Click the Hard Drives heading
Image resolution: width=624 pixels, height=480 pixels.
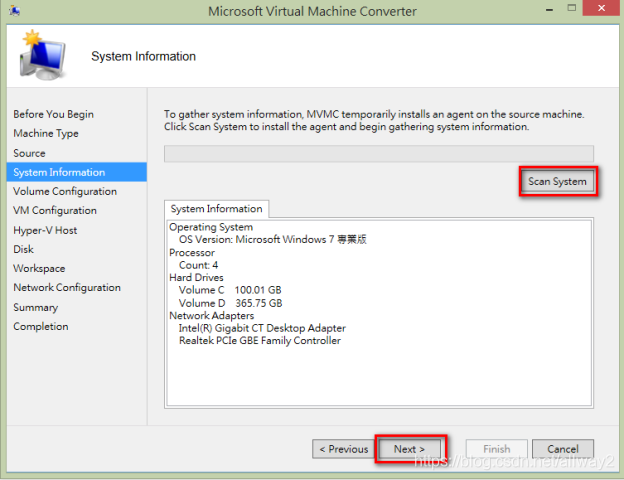(x=196, y=277)
